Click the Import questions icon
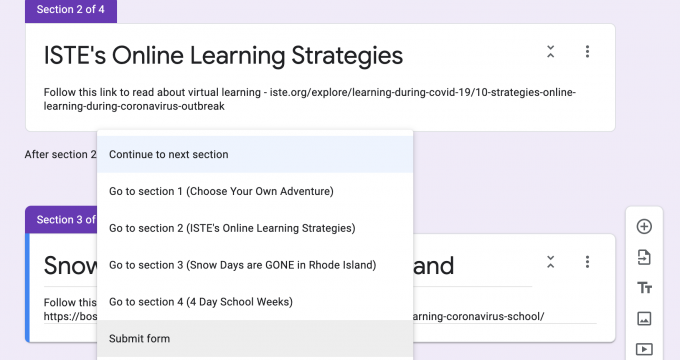 click(x=644, y=257)
